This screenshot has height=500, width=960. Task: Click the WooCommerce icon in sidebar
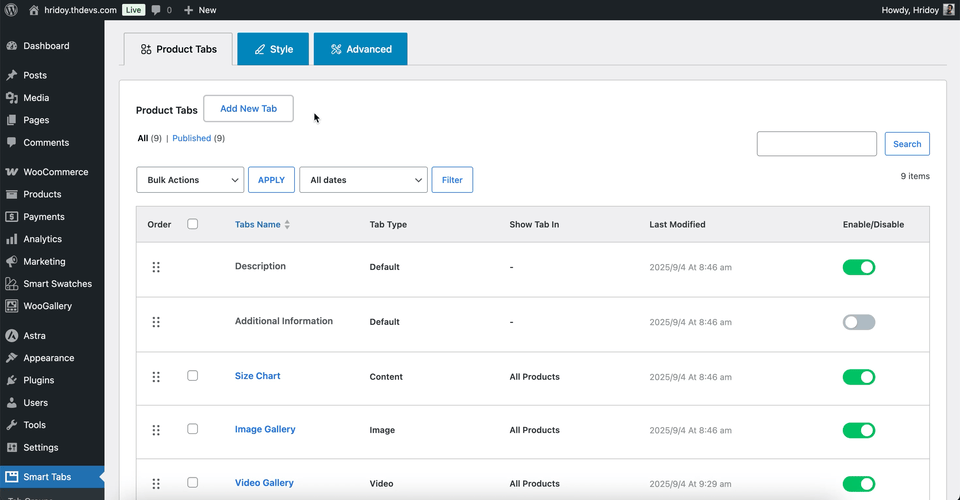click(11, 172)
